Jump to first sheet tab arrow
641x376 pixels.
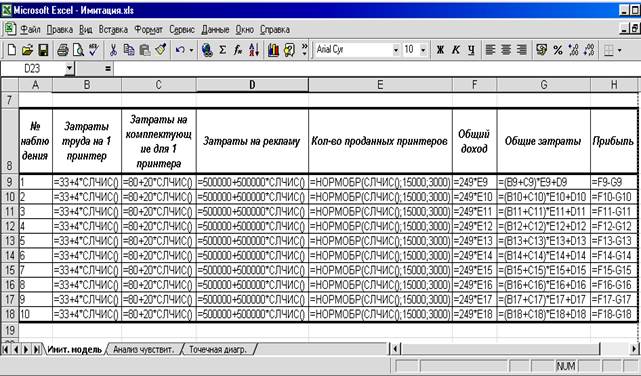[6, 349]
